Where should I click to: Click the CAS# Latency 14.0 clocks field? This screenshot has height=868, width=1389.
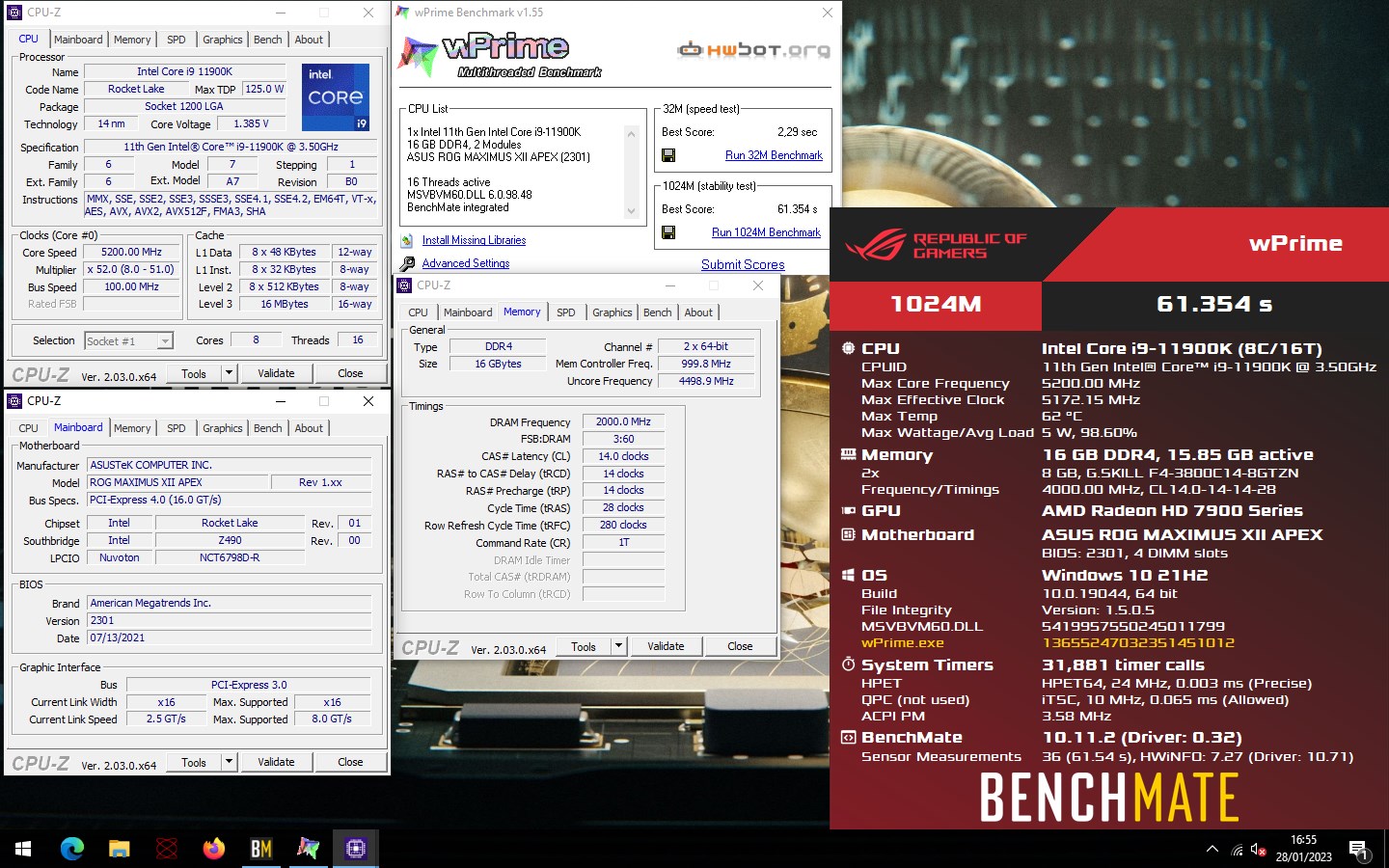[x=623, y=456]
